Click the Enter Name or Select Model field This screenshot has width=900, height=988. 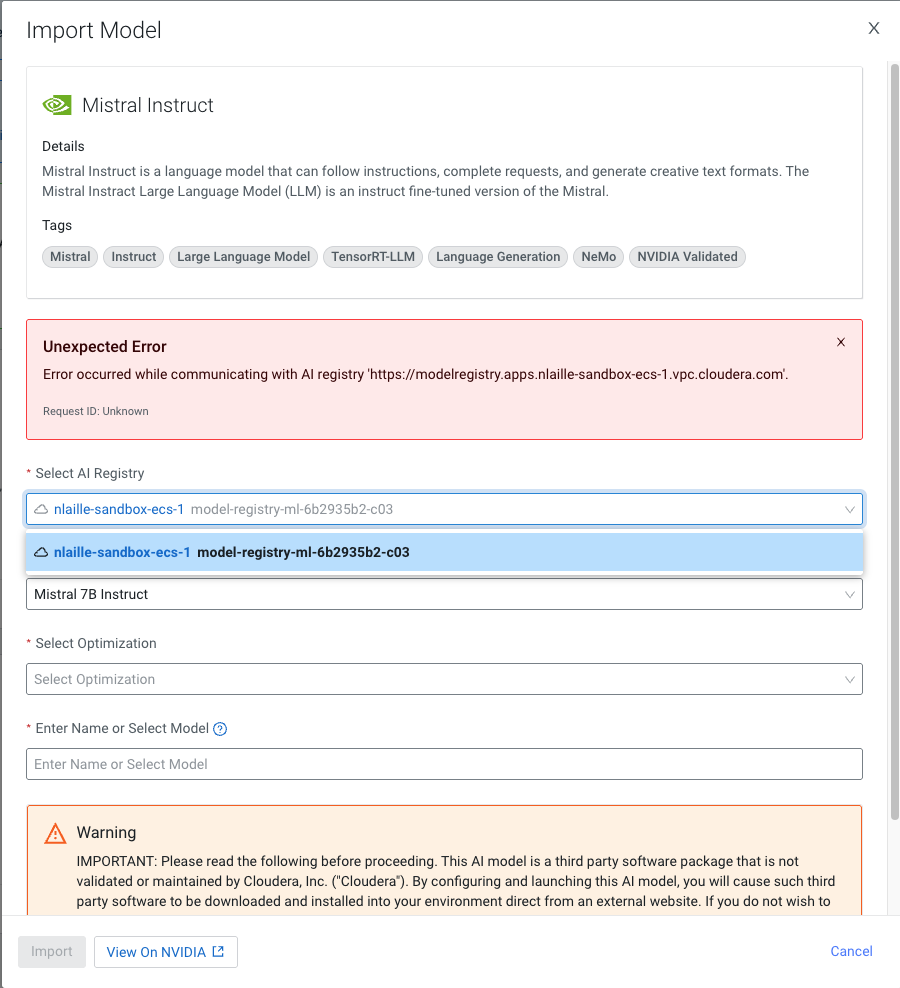coord(444,764)
